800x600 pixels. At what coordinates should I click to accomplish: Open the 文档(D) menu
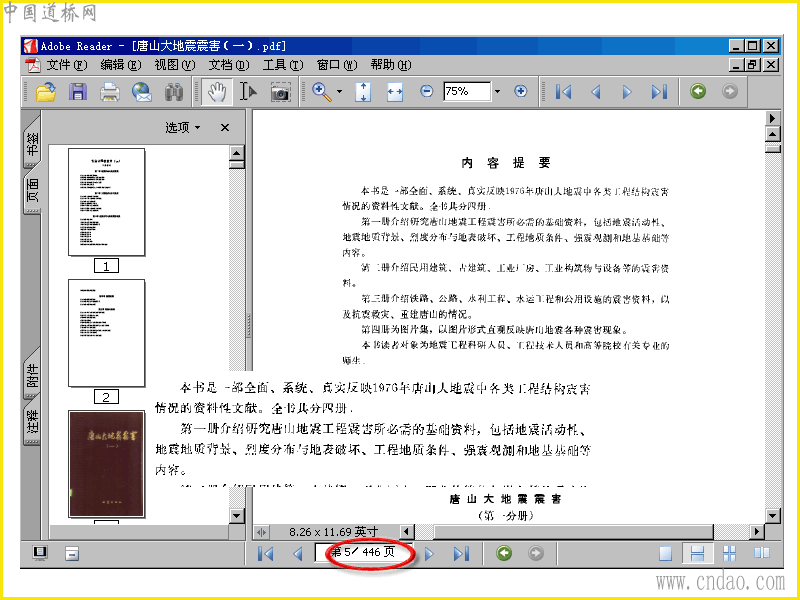point(229,65)
